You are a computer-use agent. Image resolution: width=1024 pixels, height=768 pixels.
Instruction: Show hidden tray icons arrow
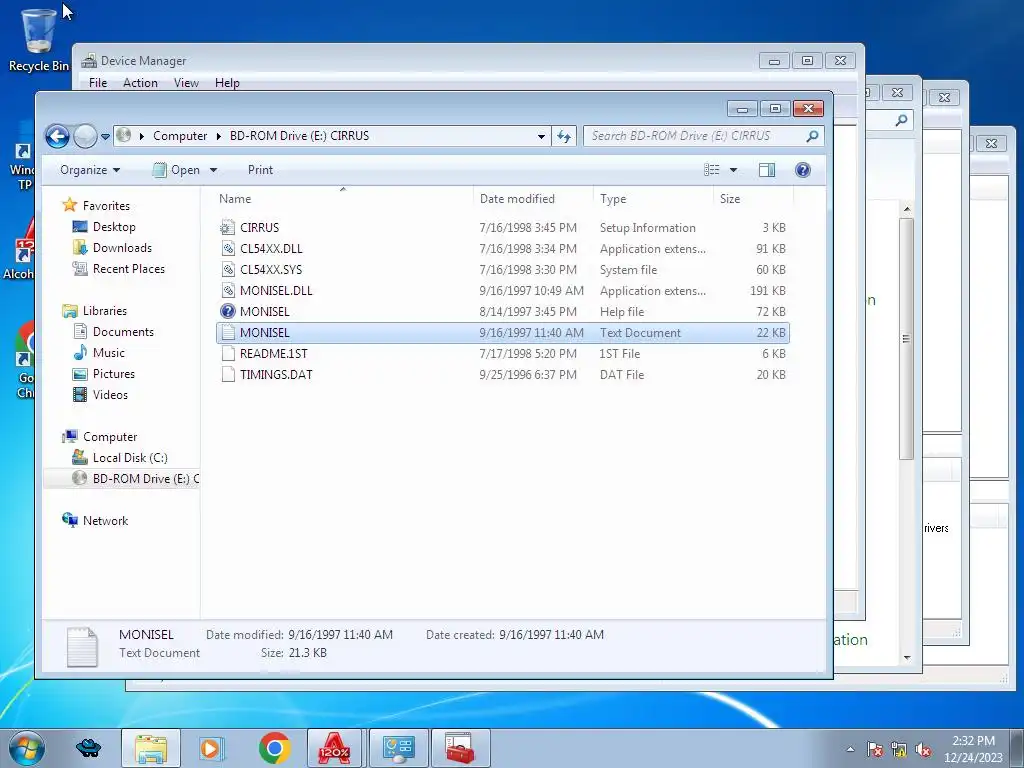[850, 749]
